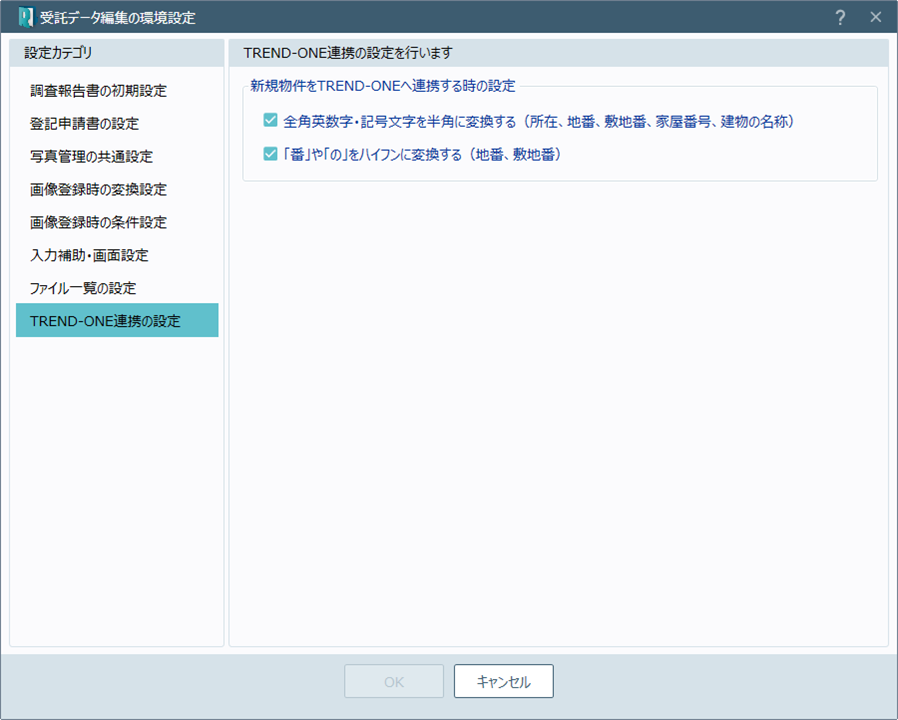
Task: Select TREND-ONE連携の設定 category
Action: click(117, 320)
